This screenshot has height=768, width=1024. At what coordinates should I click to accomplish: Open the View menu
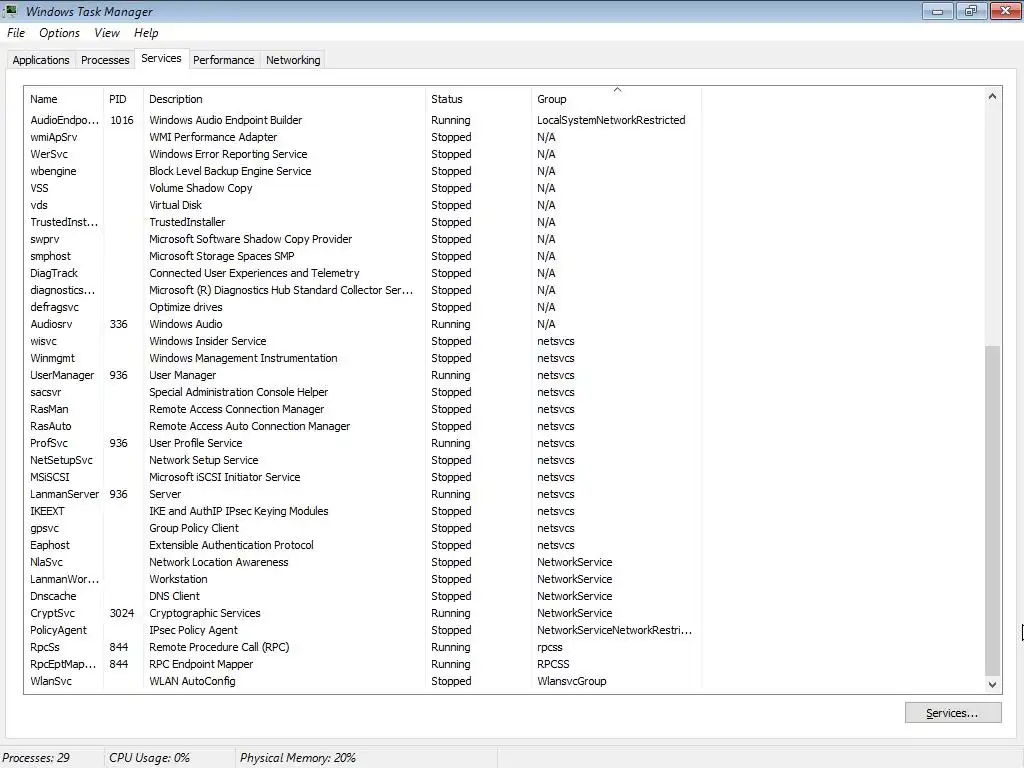click(106, 33)
